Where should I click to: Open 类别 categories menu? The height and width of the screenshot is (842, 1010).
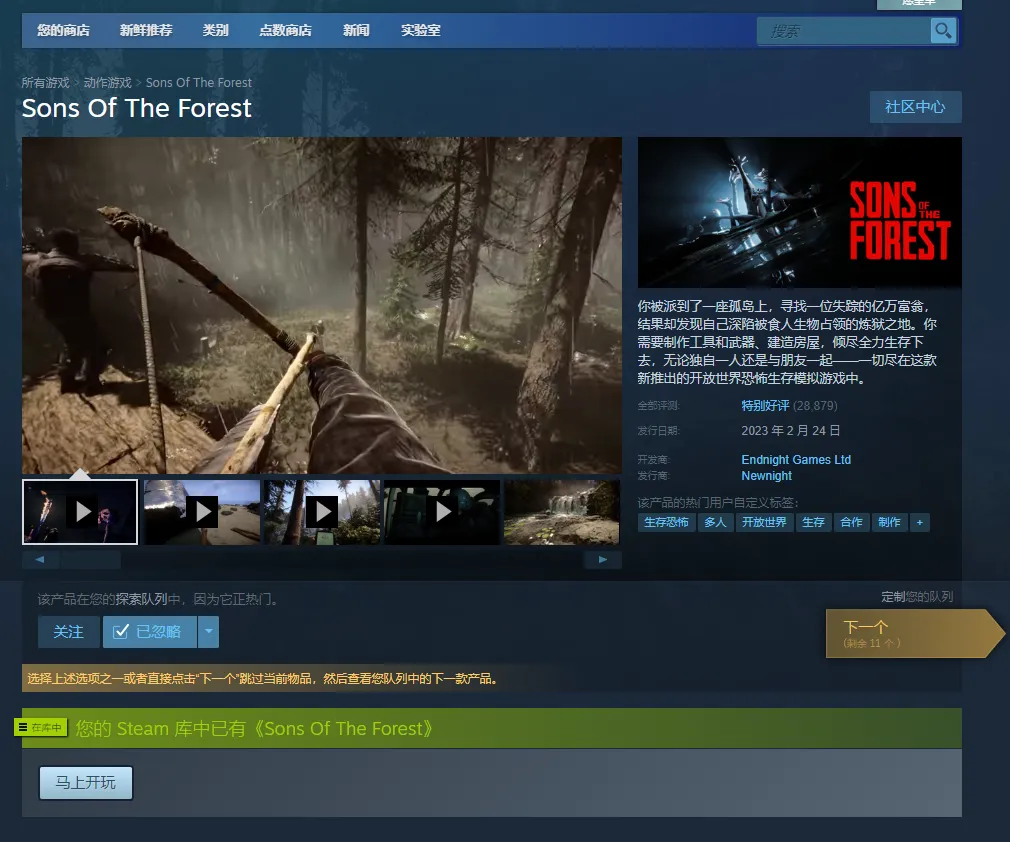(216, 30)
